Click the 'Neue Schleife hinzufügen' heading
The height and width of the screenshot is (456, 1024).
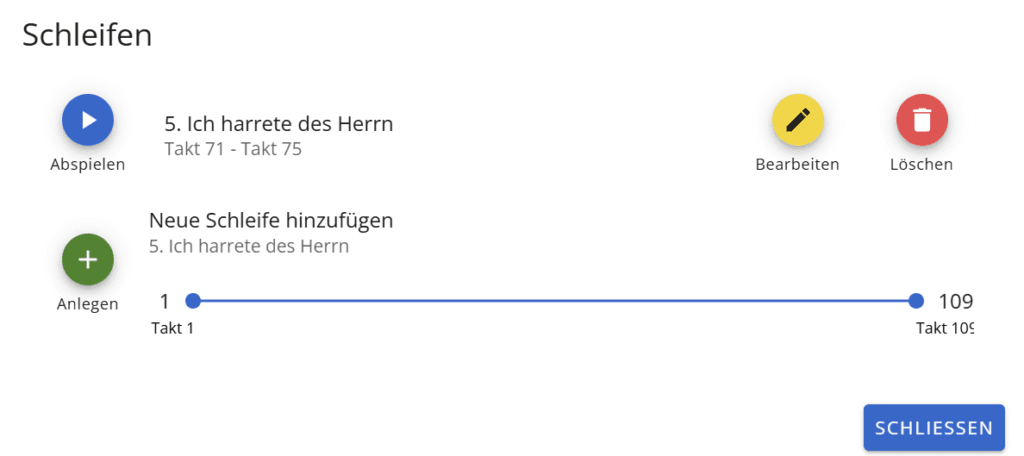pyautogui.click(x=271, y=221)
